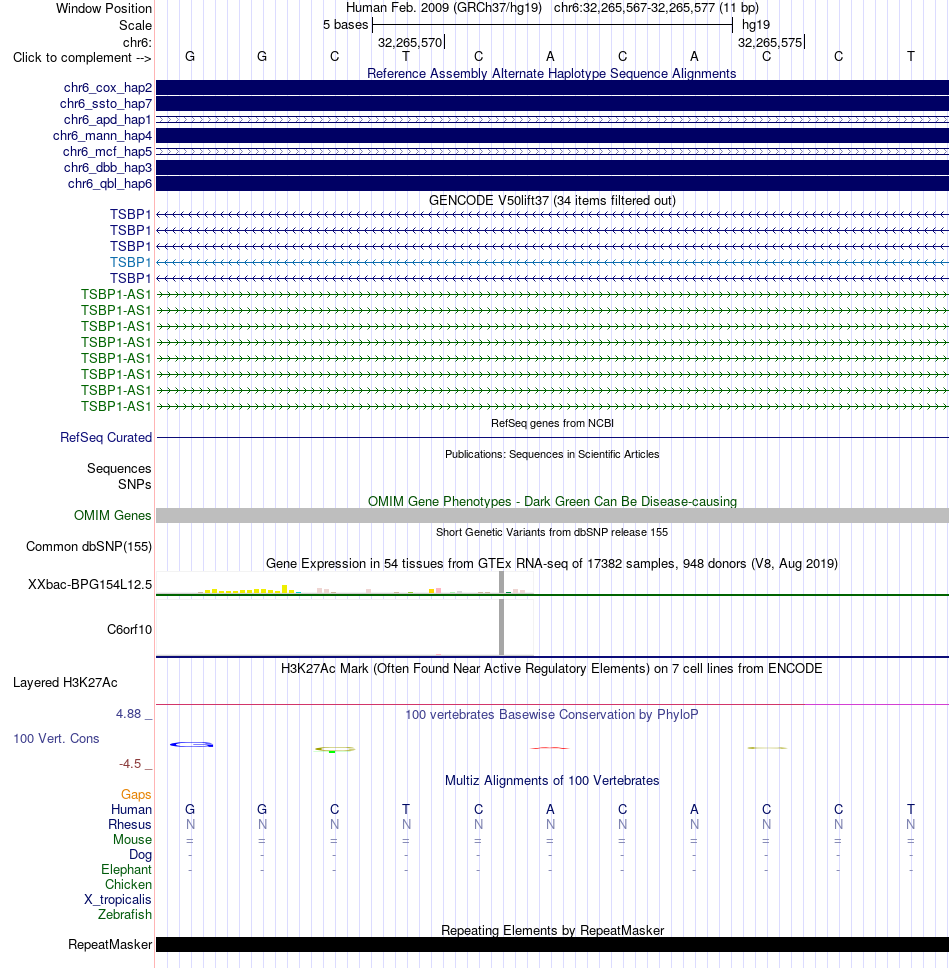Open Repeating Elements by RepeatMasker title
Screen dimensions: 950x968
click(x=552, y=930)
